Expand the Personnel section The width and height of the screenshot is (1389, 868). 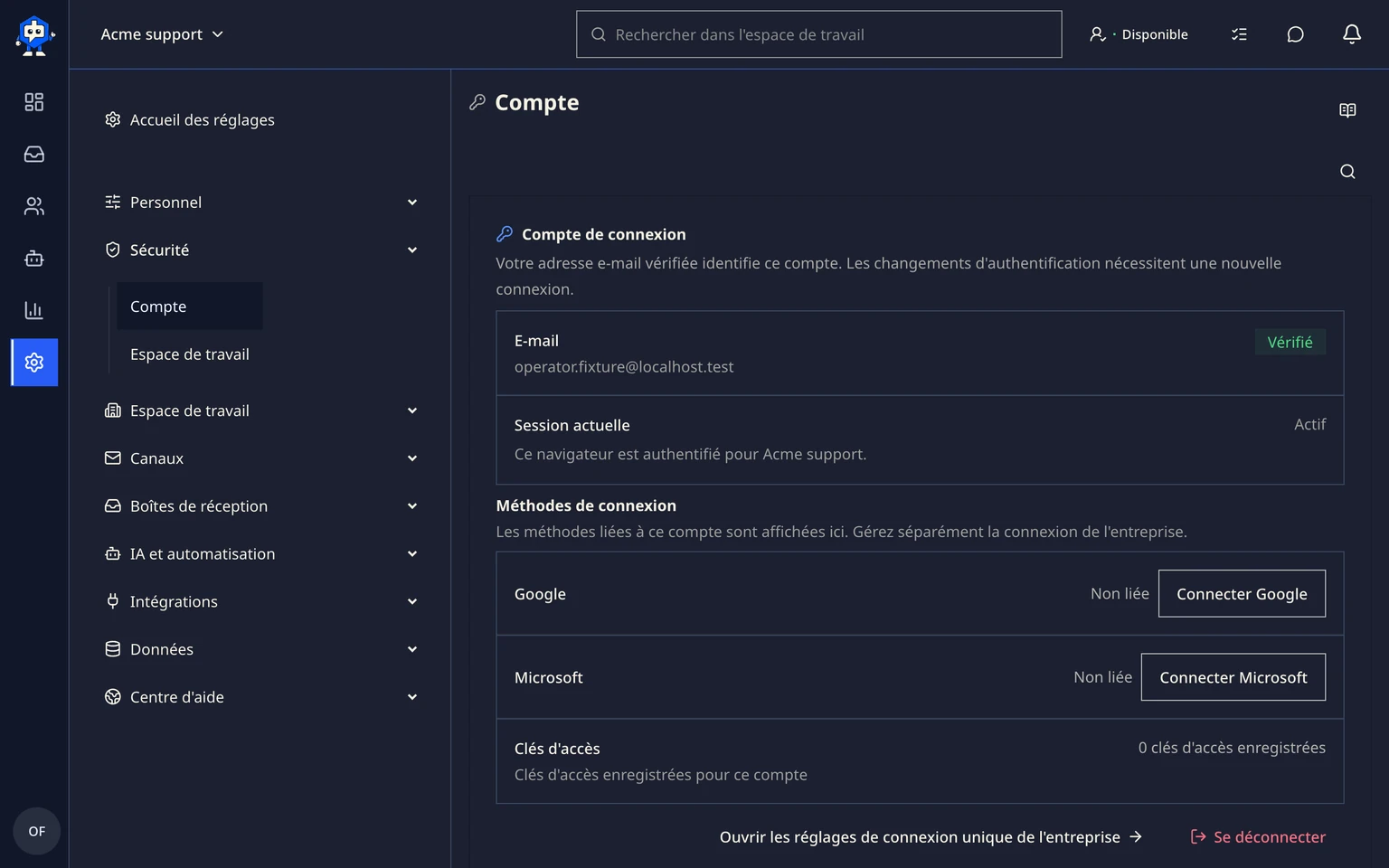coord(261,203)
